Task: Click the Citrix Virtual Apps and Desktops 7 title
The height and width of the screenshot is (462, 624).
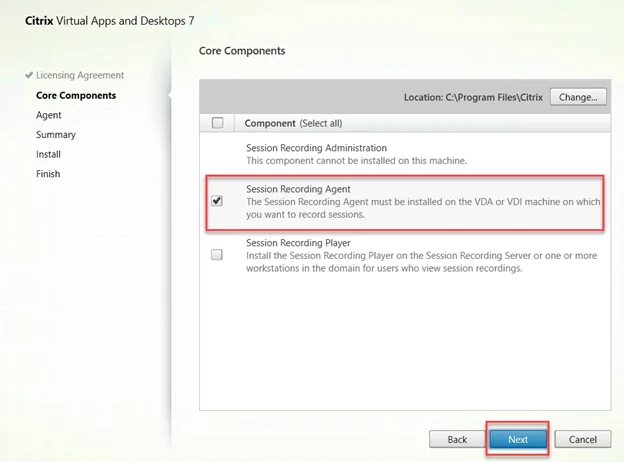Action: (x=109, y=21)
